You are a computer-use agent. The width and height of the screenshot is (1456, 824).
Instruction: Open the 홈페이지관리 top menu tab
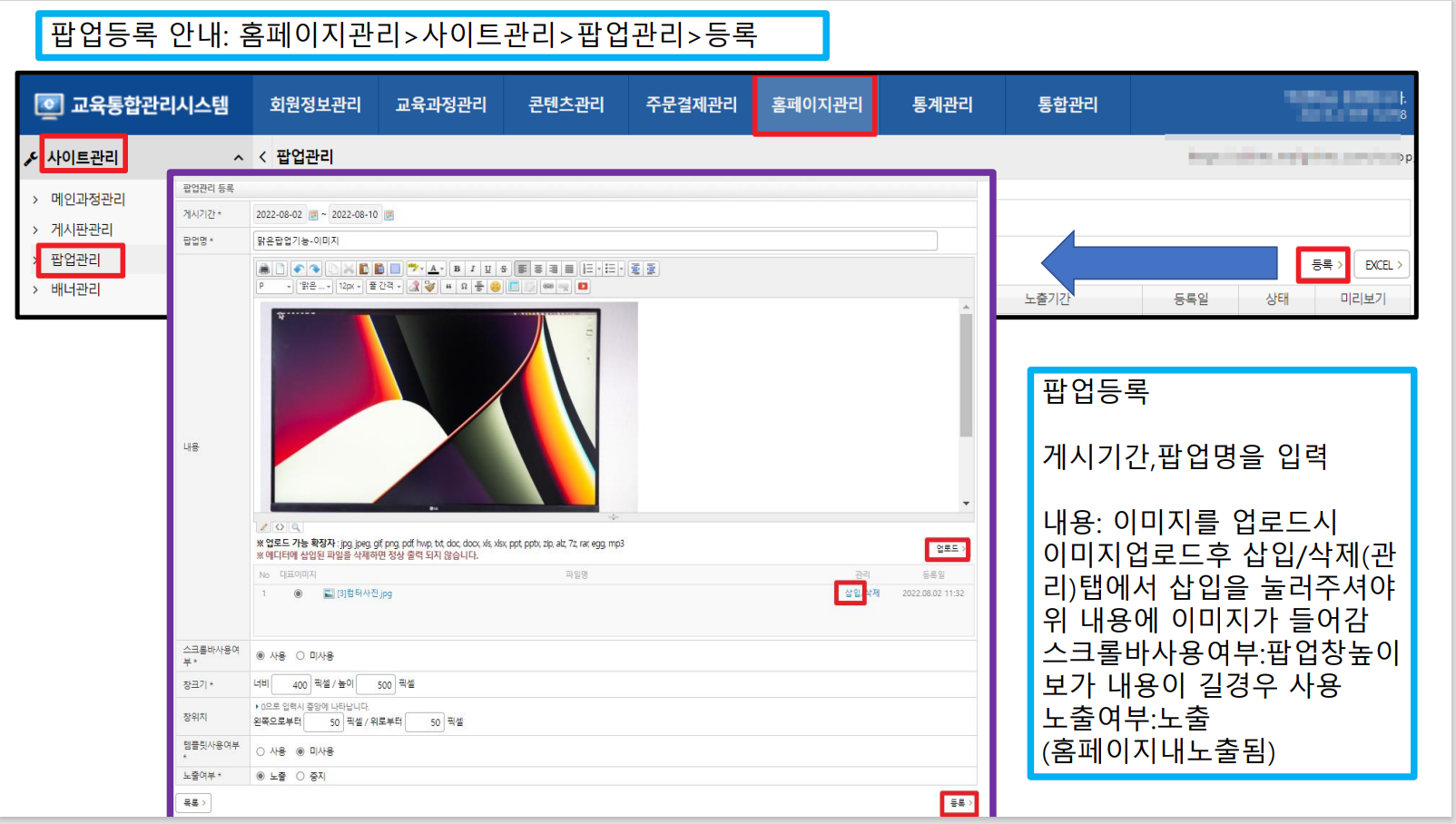tap(815, 105)
